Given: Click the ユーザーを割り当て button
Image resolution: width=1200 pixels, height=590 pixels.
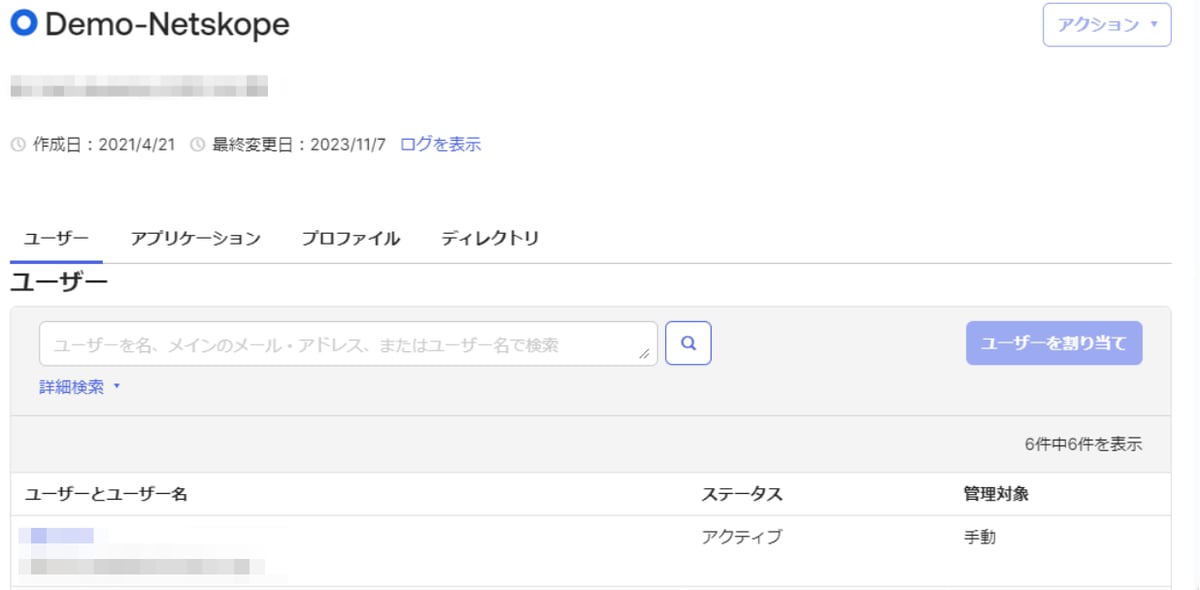Looking at the screenshot, I should pos(1053,342).
